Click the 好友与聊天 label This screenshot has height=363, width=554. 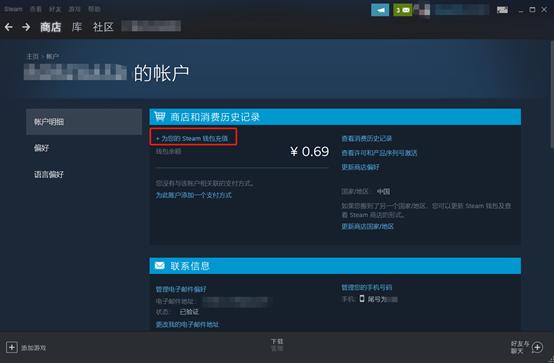click(520, 347)
